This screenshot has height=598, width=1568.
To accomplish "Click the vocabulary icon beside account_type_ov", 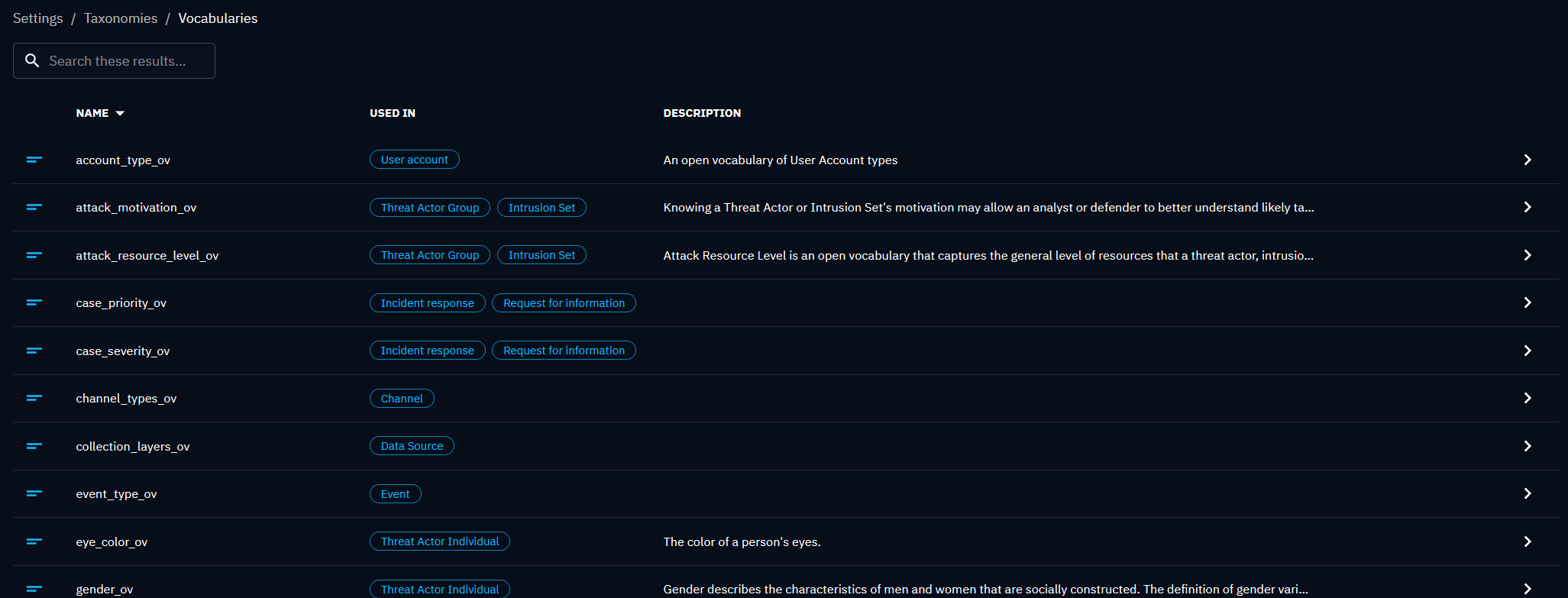I will click(34, 160).
